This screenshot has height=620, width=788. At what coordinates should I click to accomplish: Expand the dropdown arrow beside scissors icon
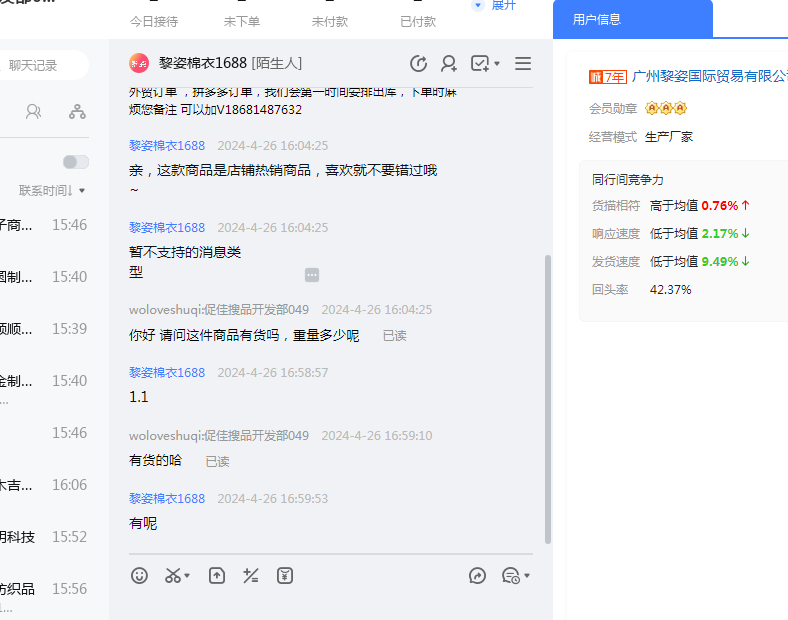(x=187, y=576)
